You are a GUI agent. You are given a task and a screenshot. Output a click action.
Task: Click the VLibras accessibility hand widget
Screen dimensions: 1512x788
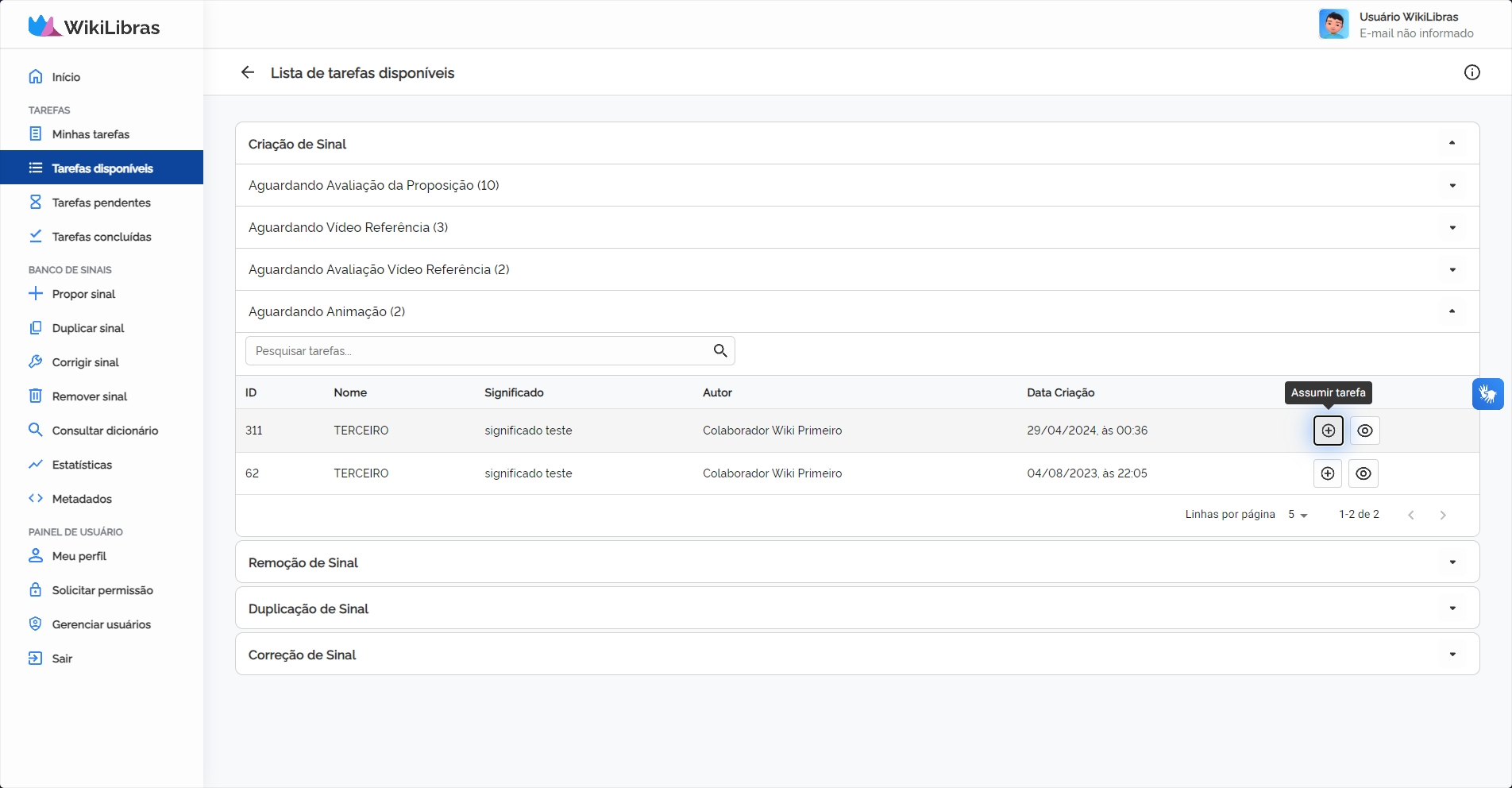click(x=1487, y=394)
